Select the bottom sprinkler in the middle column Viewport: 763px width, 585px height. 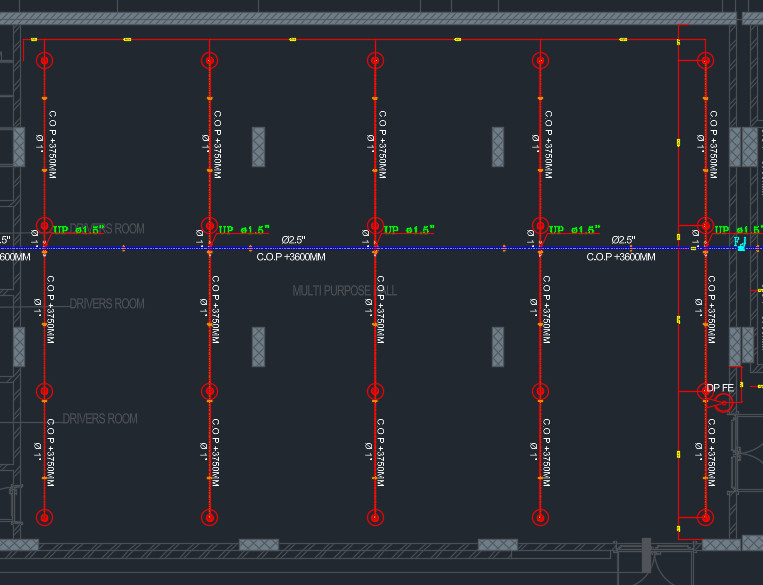375,517
